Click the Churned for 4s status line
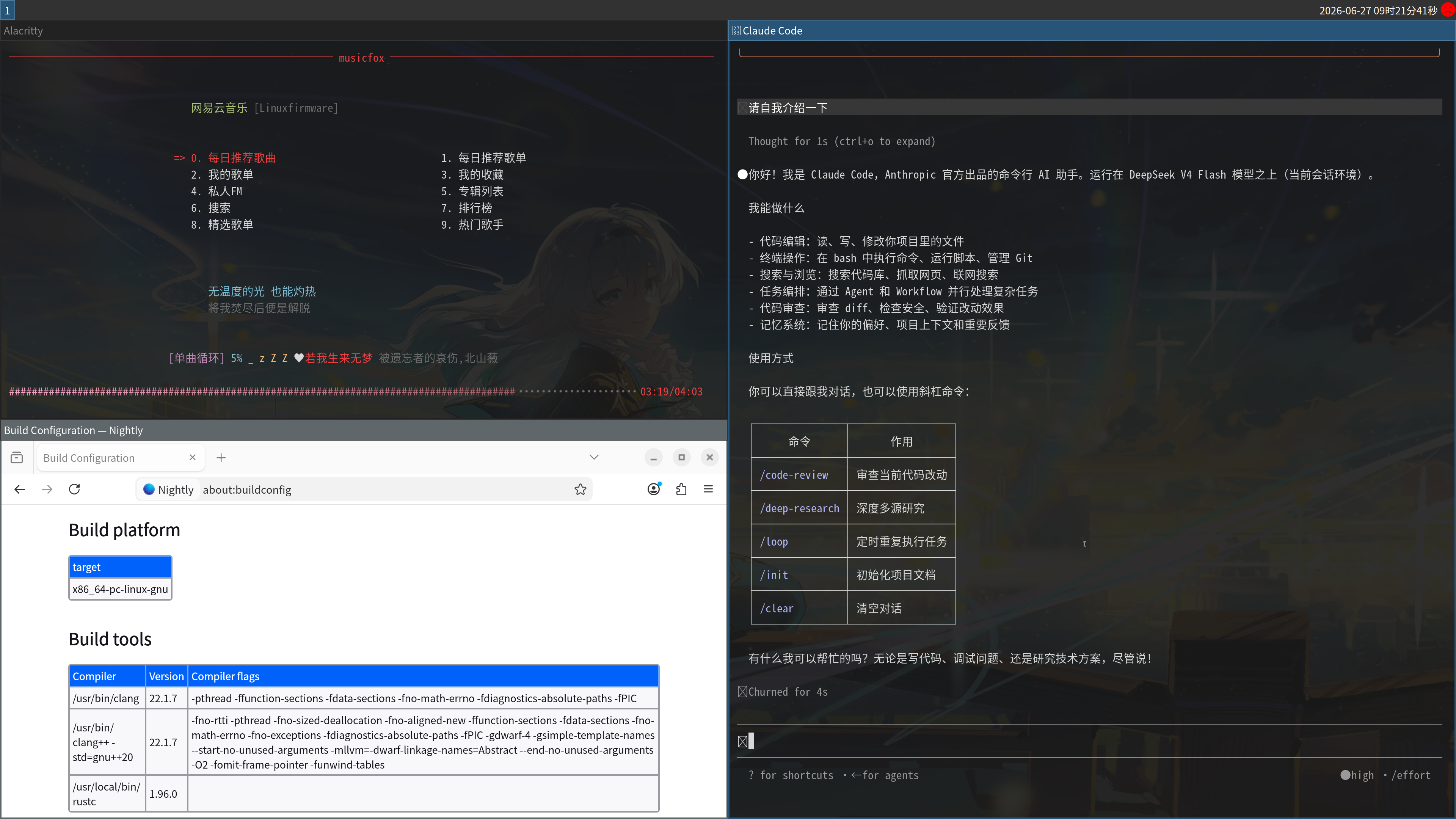Screen dimensions: 1456x819 tap(782, 692)
